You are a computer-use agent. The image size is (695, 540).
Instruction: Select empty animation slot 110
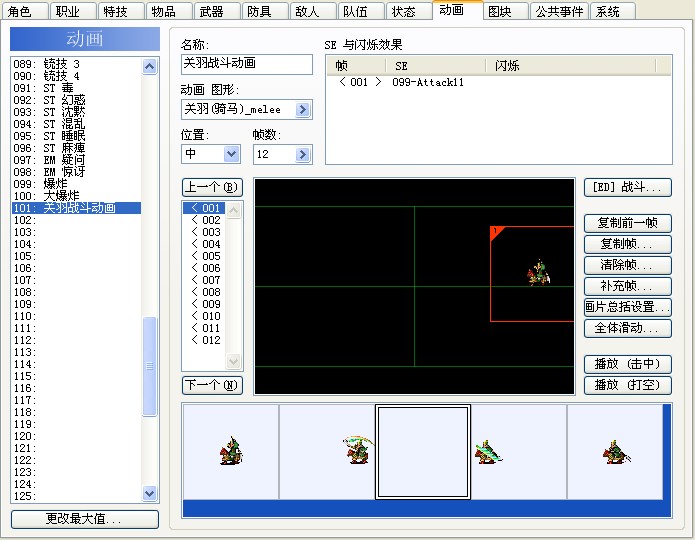point(76,316)
